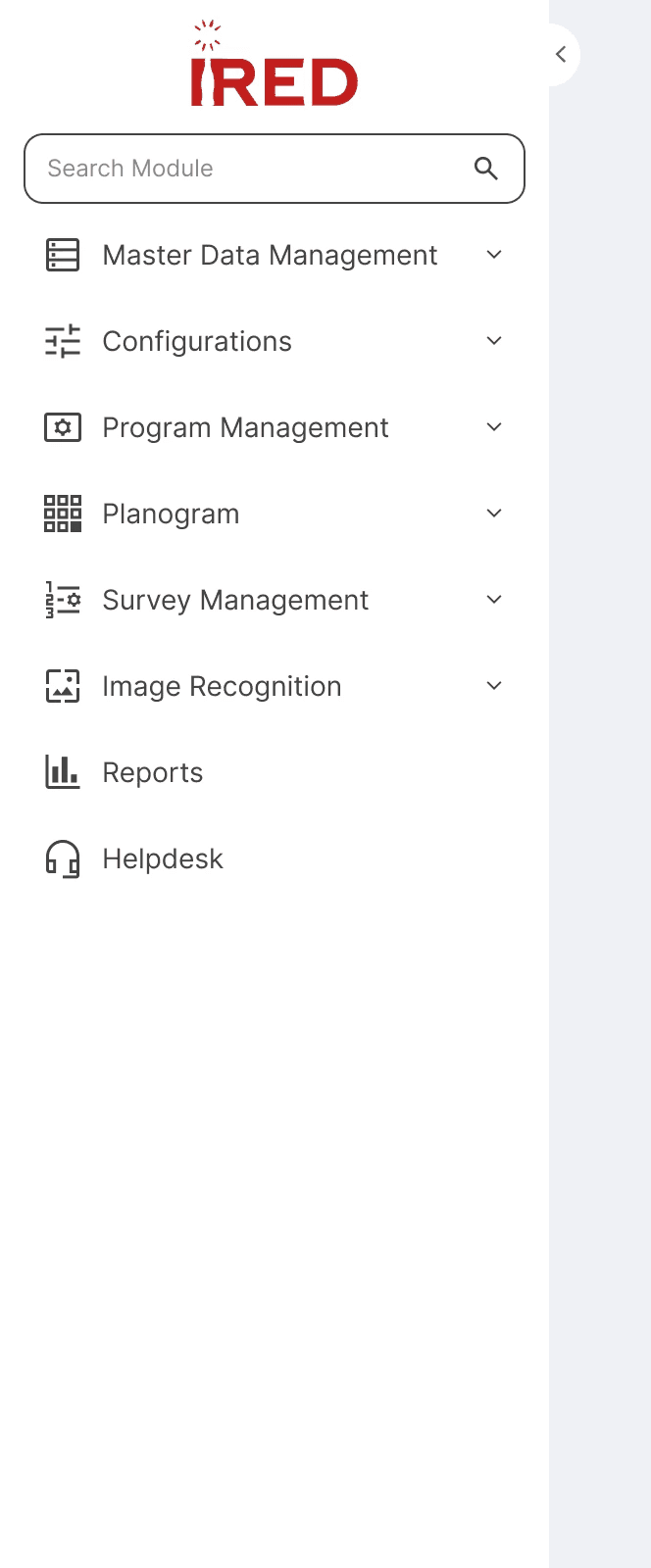Open the Reports menu item

tap(153, 772)
